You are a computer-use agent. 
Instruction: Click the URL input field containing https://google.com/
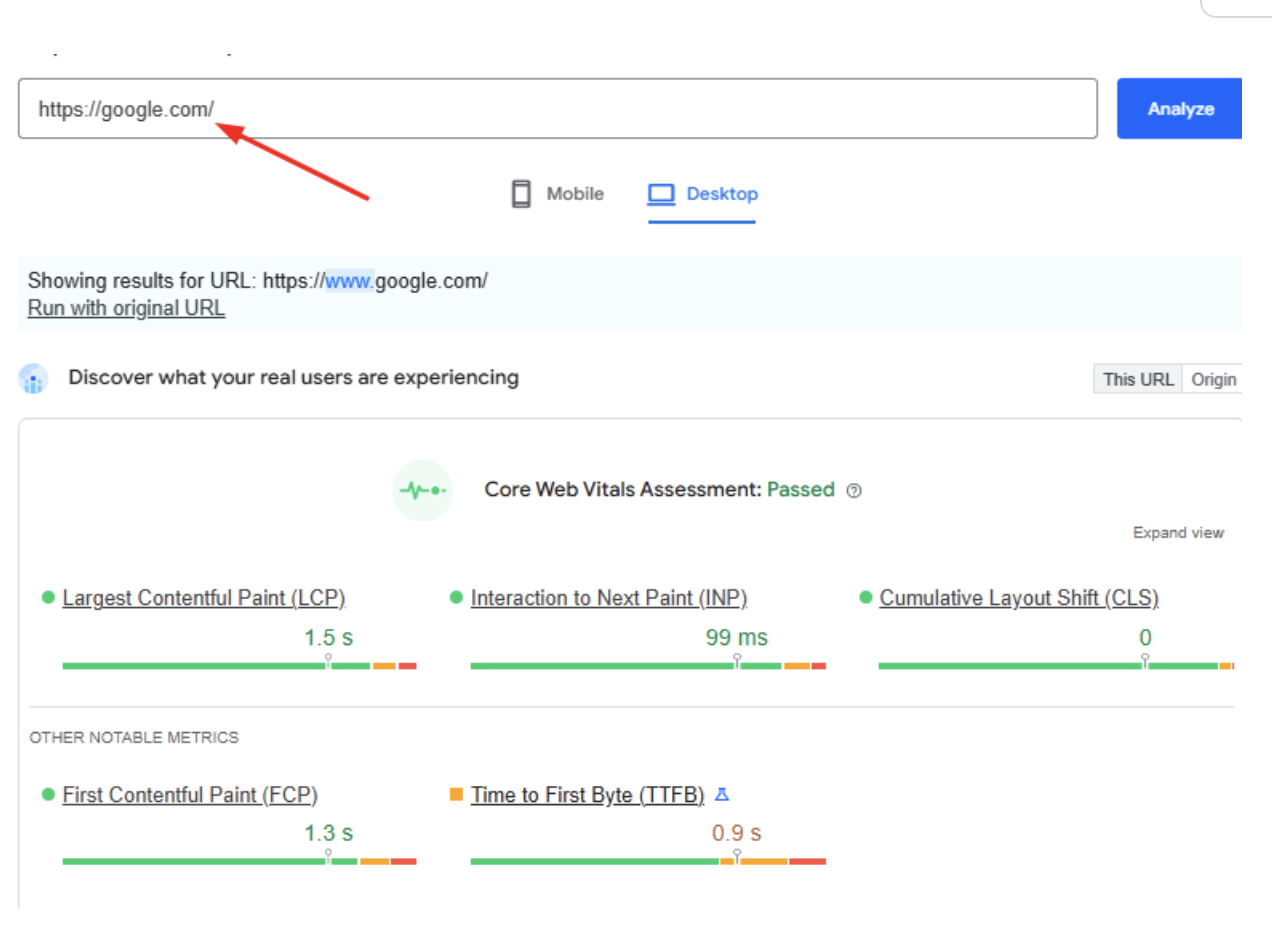(x=557, y=108)
